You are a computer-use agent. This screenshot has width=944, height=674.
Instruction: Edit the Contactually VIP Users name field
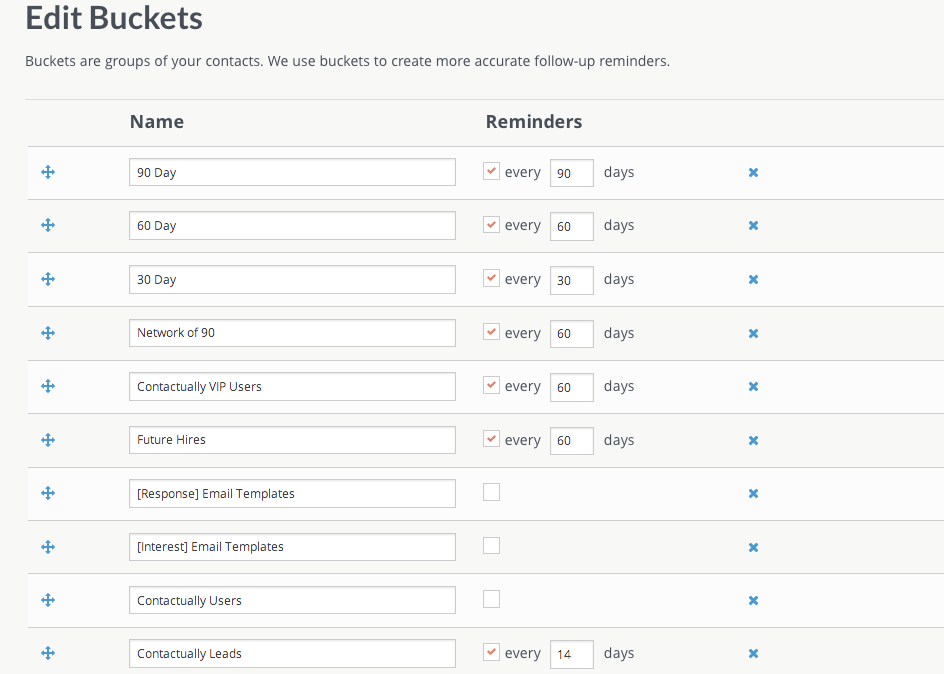tap(292, 387)
